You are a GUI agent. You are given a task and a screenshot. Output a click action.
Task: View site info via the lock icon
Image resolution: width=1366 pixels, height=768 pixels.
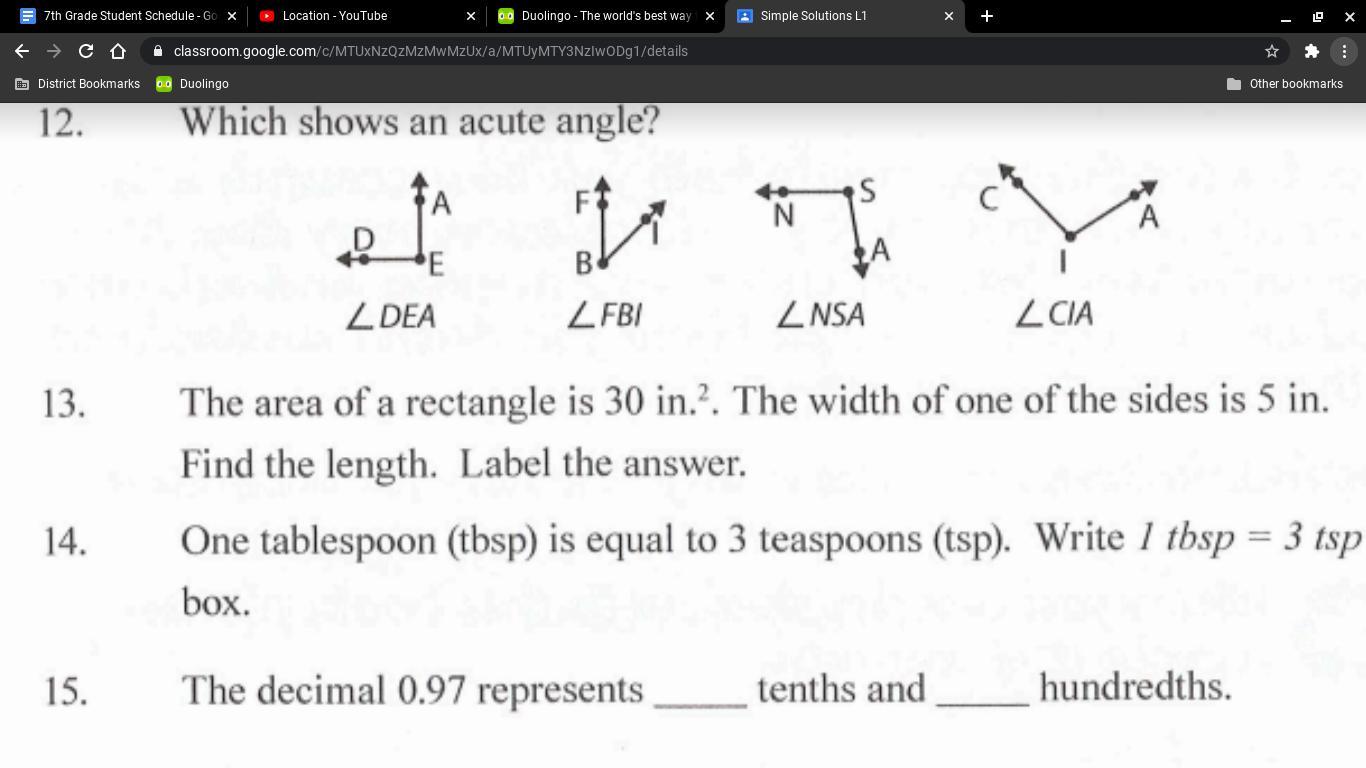[158, 51]
